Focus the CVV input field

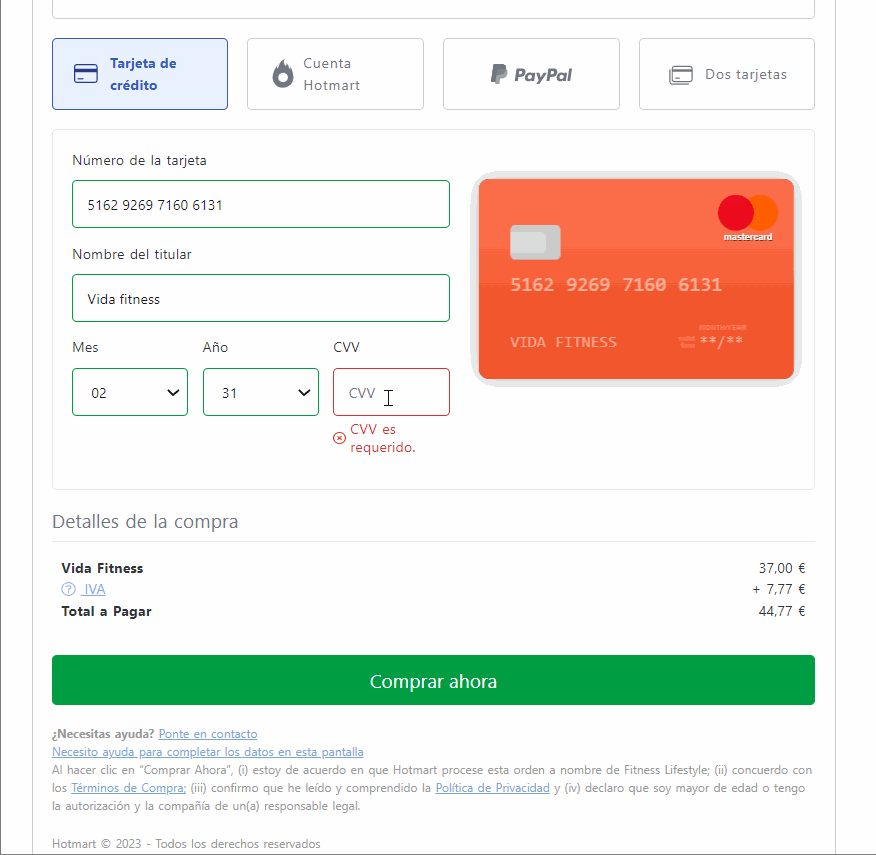pos(391,392)
